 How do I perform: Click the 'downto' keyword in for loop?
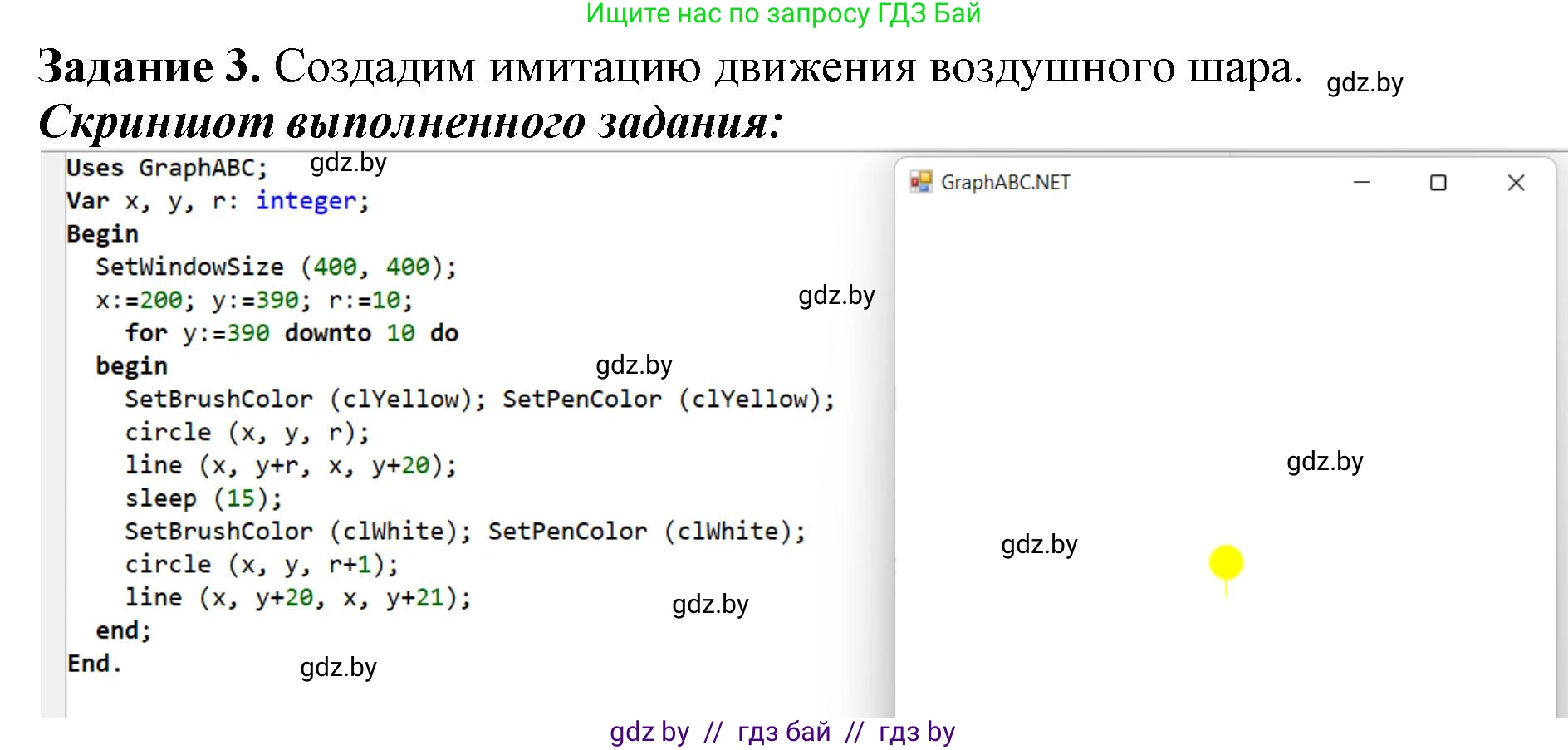pos(327,333)
